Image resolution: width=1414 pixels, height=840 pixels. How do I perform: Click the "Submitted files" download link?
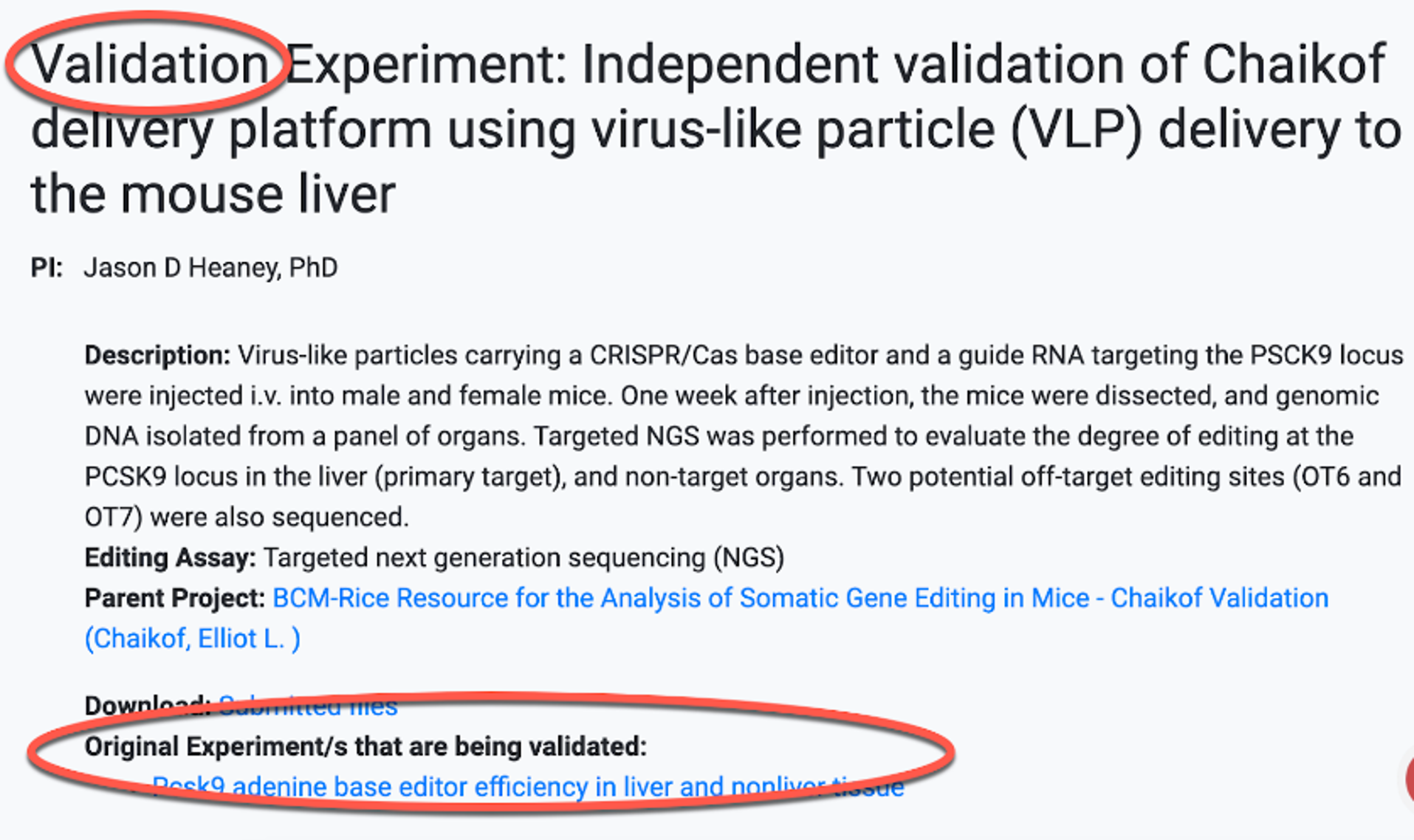[x=308, y=706]
